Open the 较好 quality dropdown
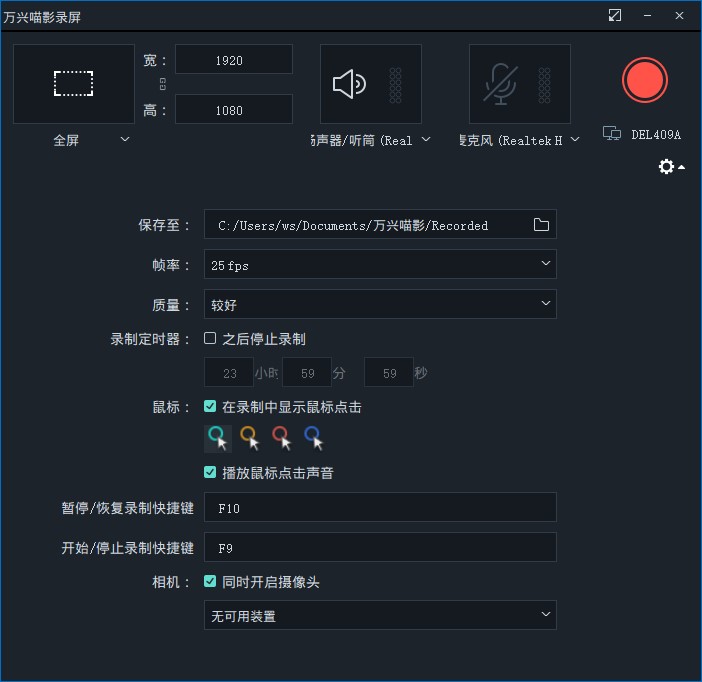 380,304
